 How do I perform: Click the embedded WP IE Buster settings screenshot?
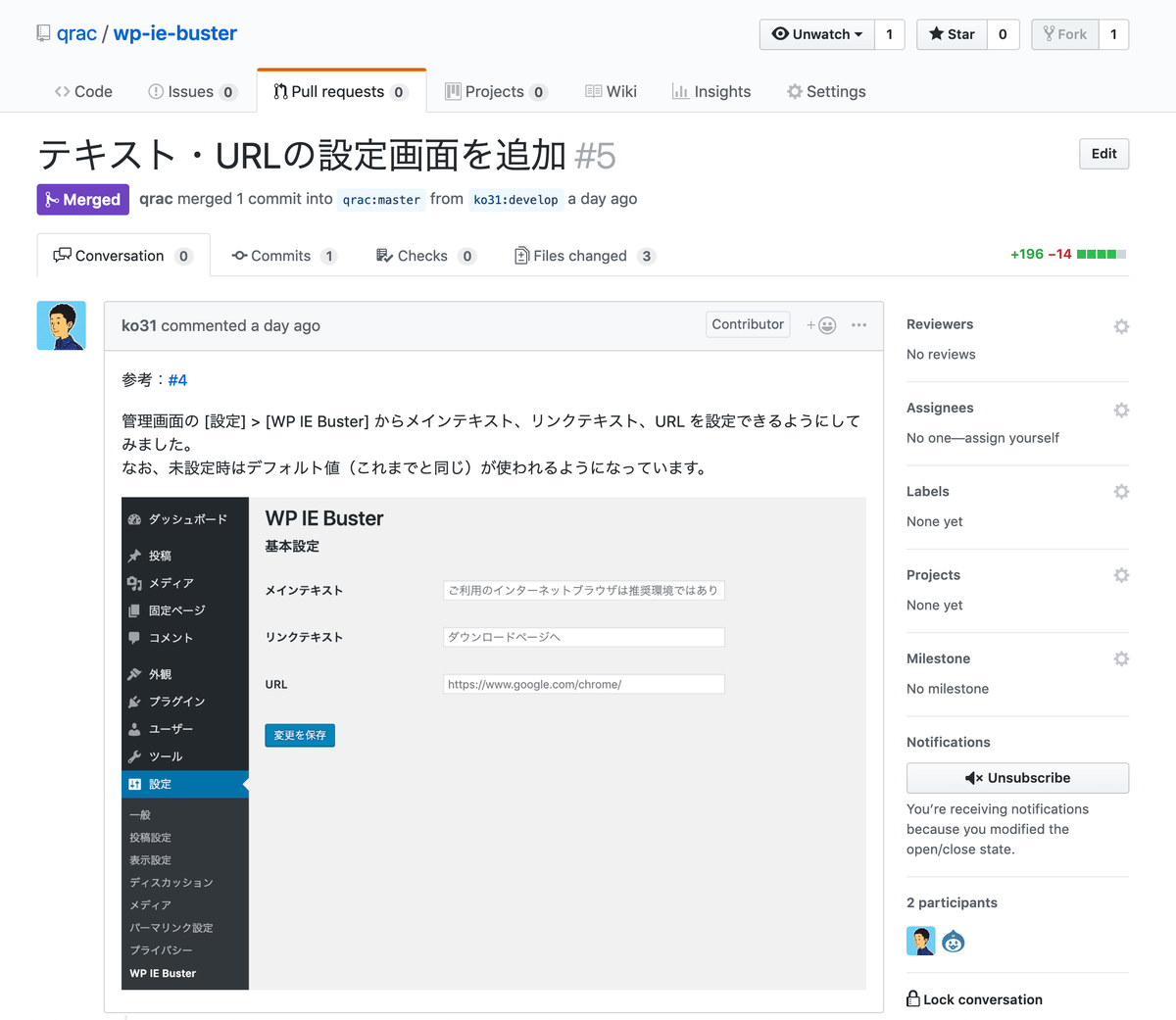pyautogui.click(x=494, y=744)
